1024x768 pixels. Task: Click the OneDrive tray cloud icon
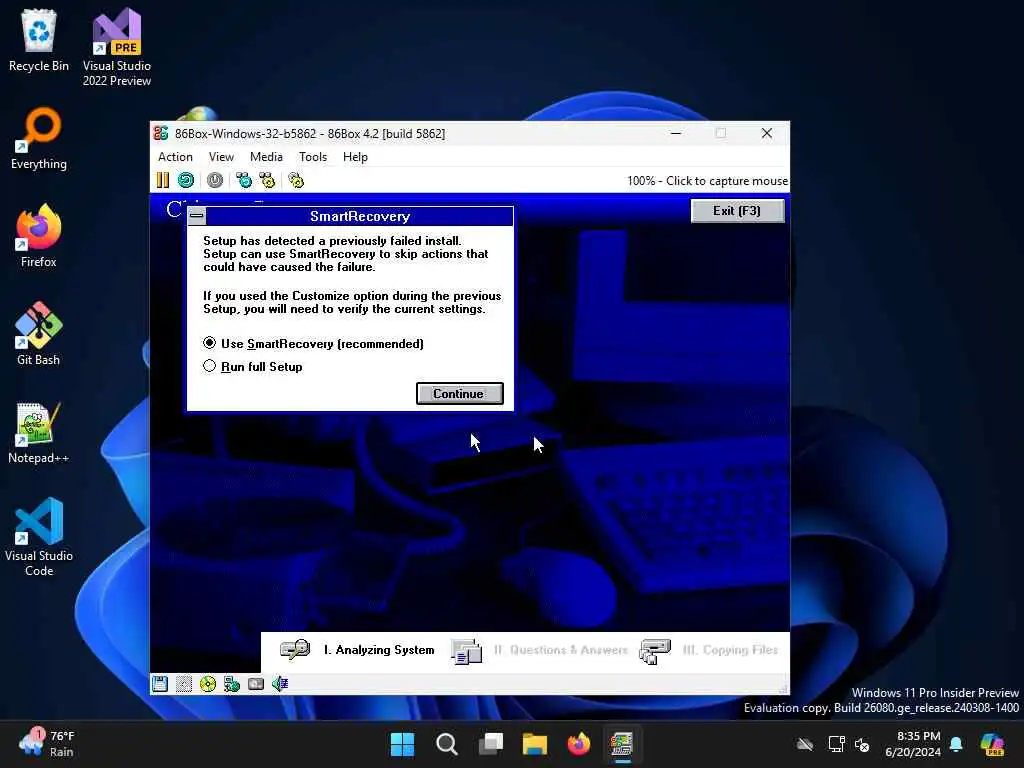(805, 744)
